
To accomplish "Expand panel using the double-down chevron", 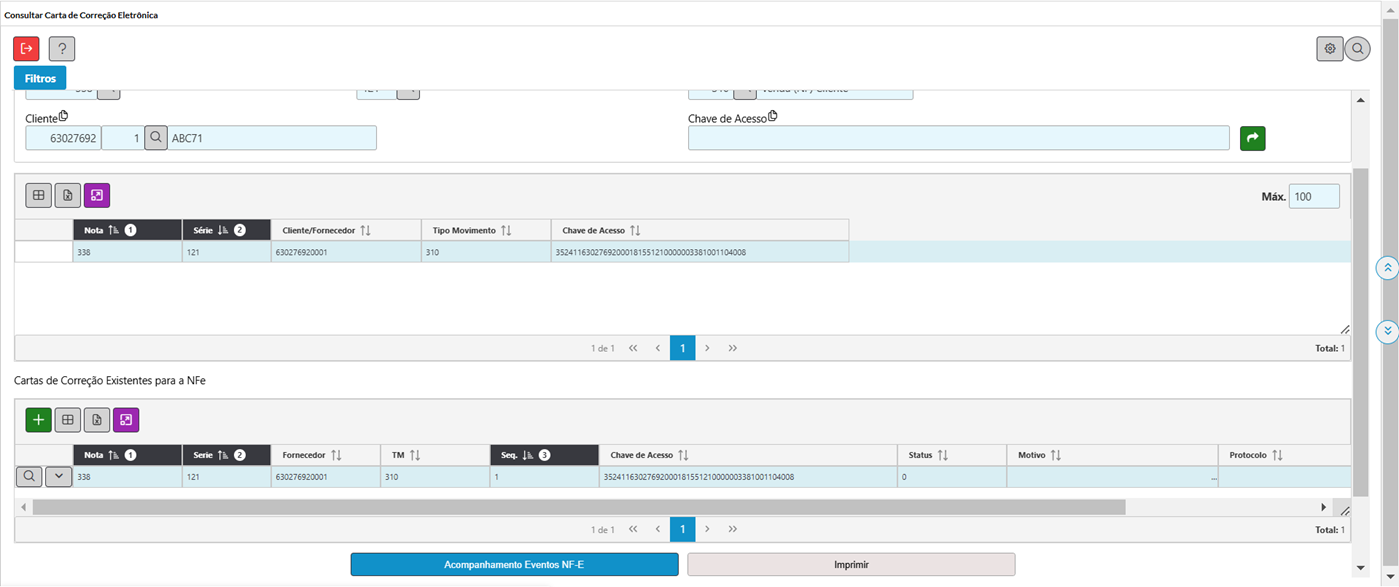I will click(1387, 331).
